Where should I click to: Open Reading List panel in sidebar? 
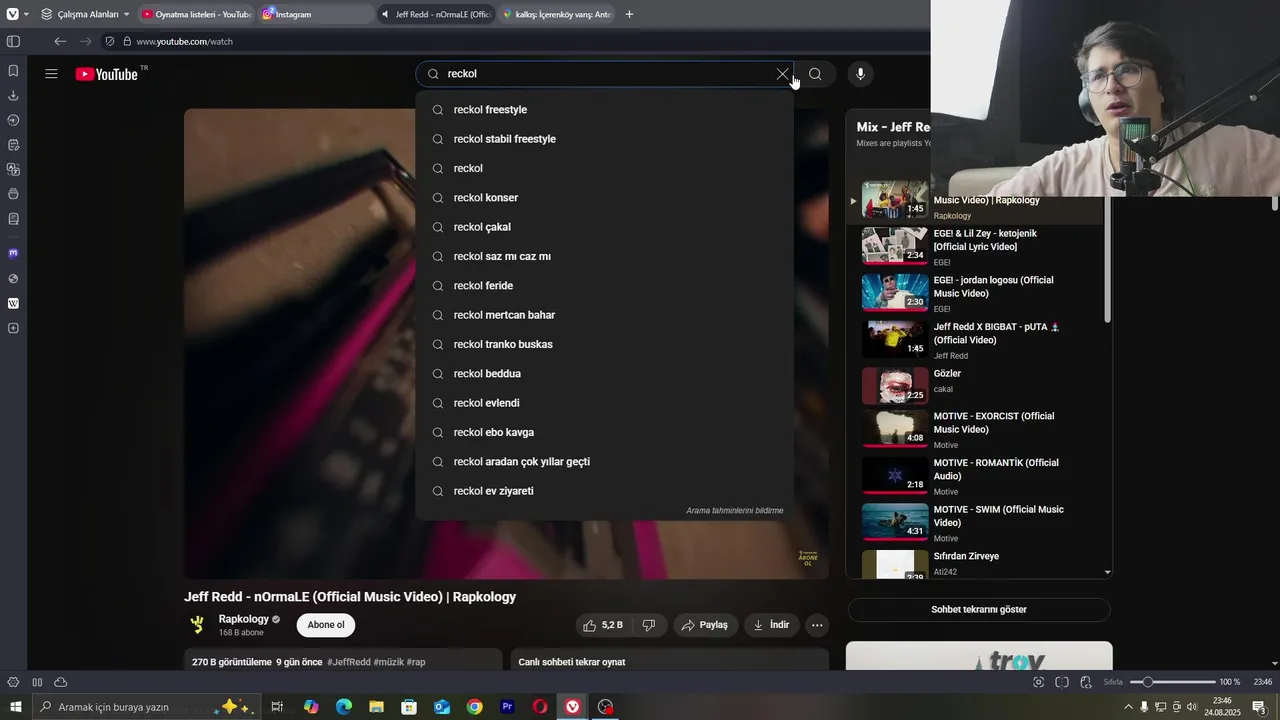(13, 218)
